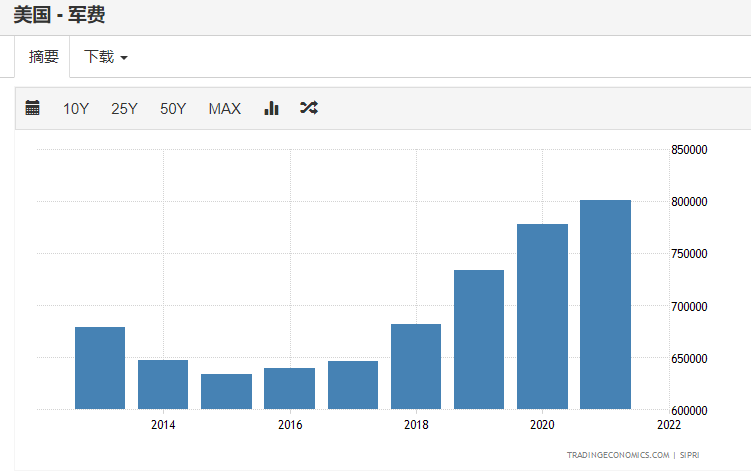Image resolution: width=751 pixels, height=474 pixels.
Task: Click the bar above the 2016 label
Action: [289, 388]
